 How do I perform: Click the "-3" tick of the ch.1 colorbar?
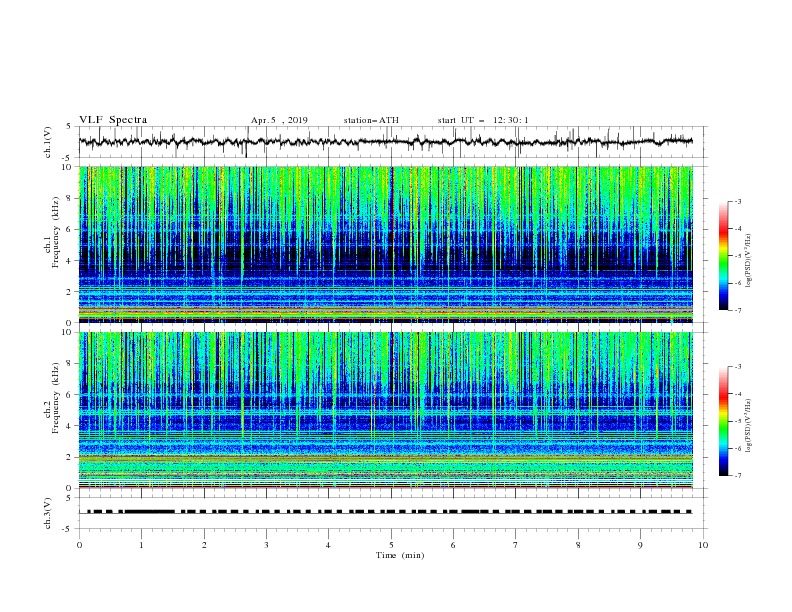(737, 201)
